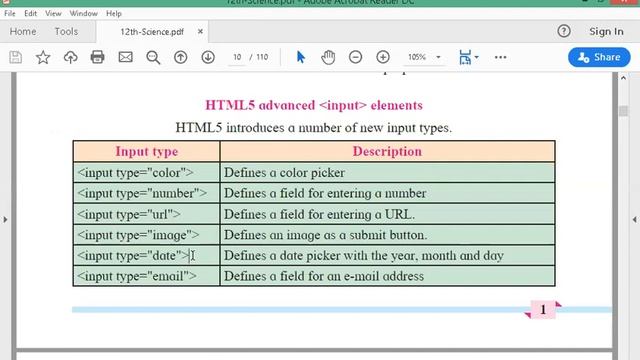Zoom out with the minus button
Image resolution: width=640 pixels, height=360 pixels.
[356, 57]
